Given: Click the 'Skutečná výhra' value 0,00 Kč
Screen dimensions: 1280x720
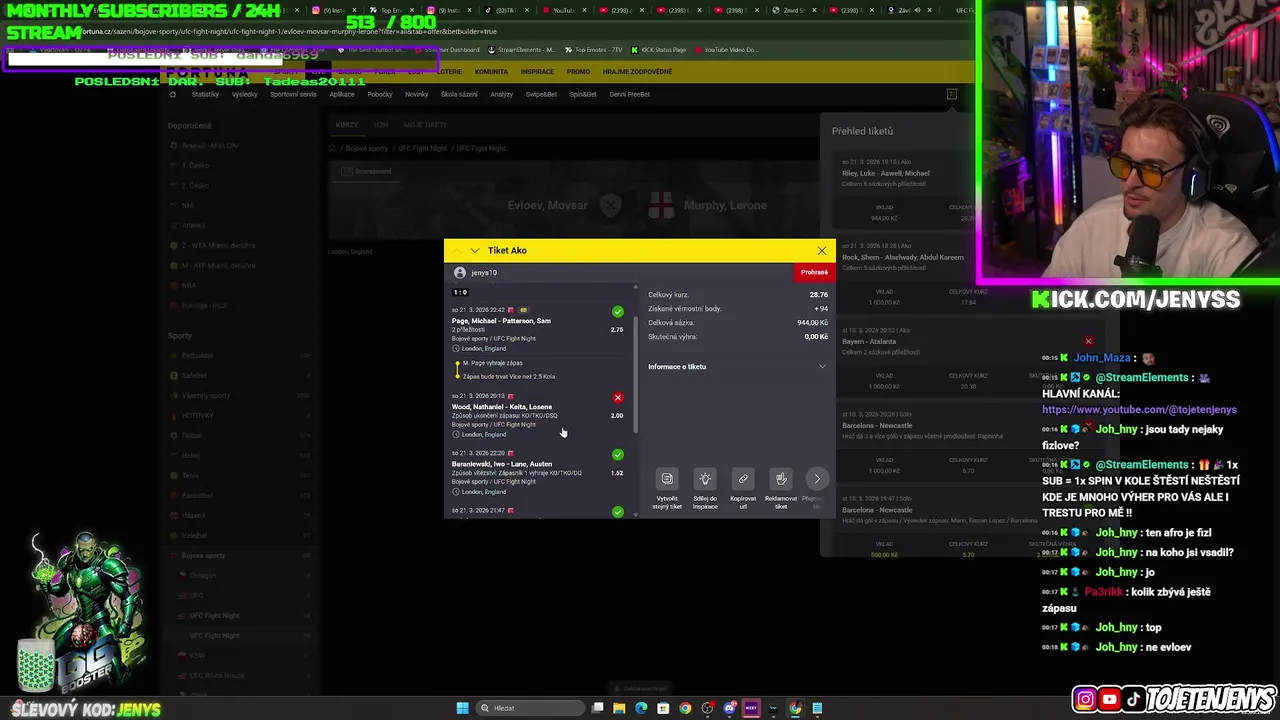Looking at the screenshot, I should tap(816, 337).
